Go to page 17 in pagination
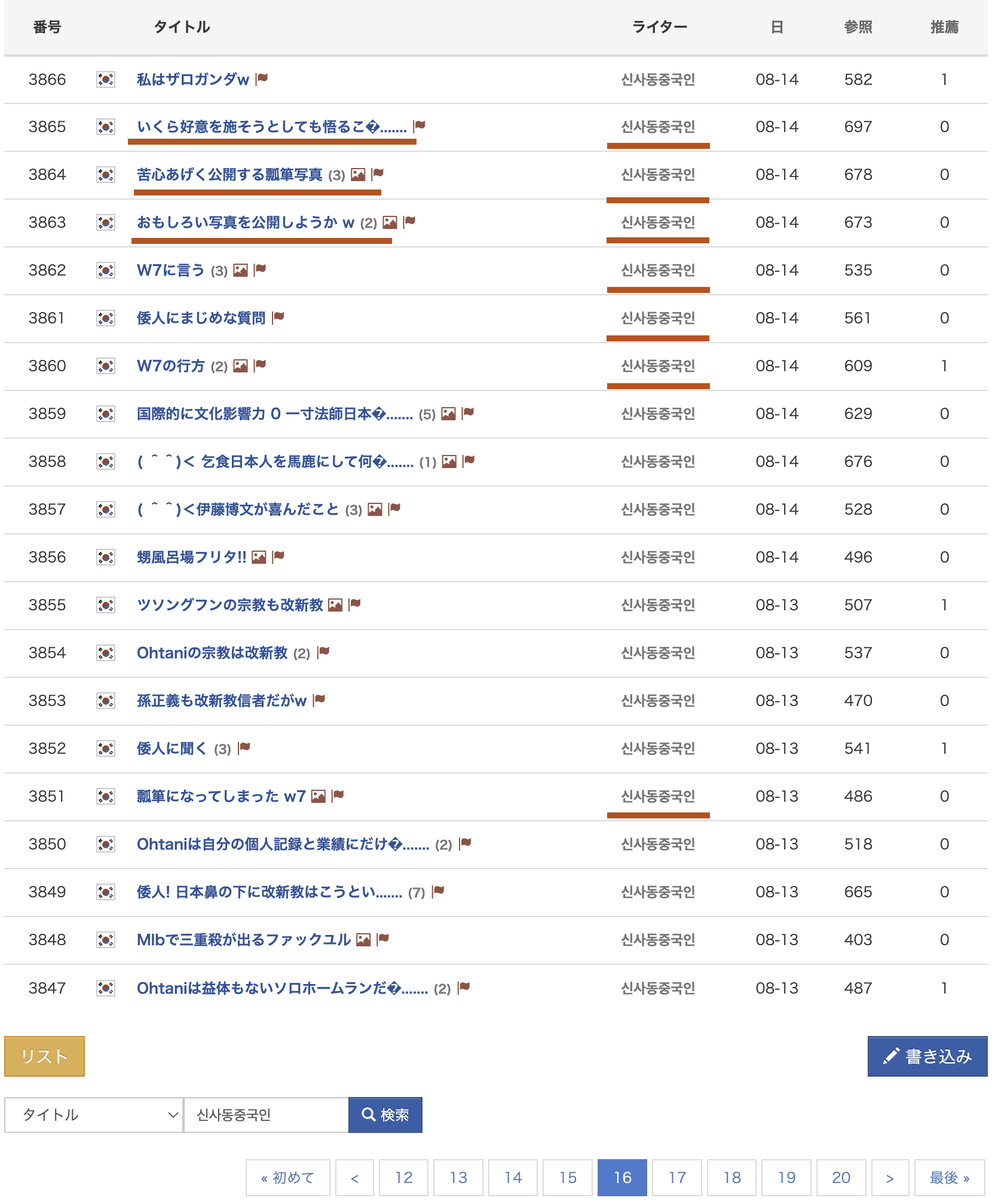The height and width of the screenshot is (1204, 992). (x=677, y=1178)
